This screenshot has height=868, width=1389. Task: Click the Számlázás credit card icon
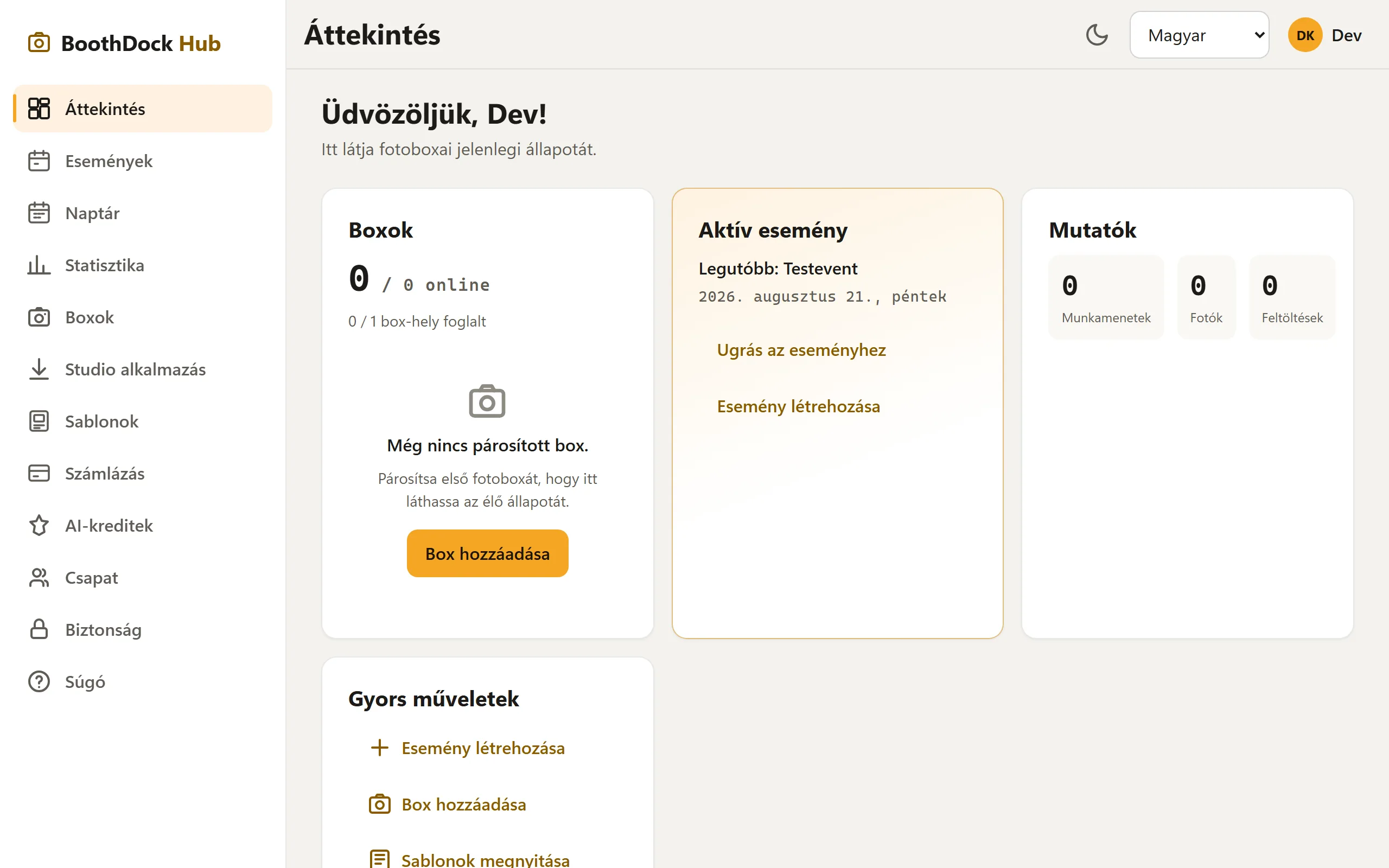pos(39,474)
